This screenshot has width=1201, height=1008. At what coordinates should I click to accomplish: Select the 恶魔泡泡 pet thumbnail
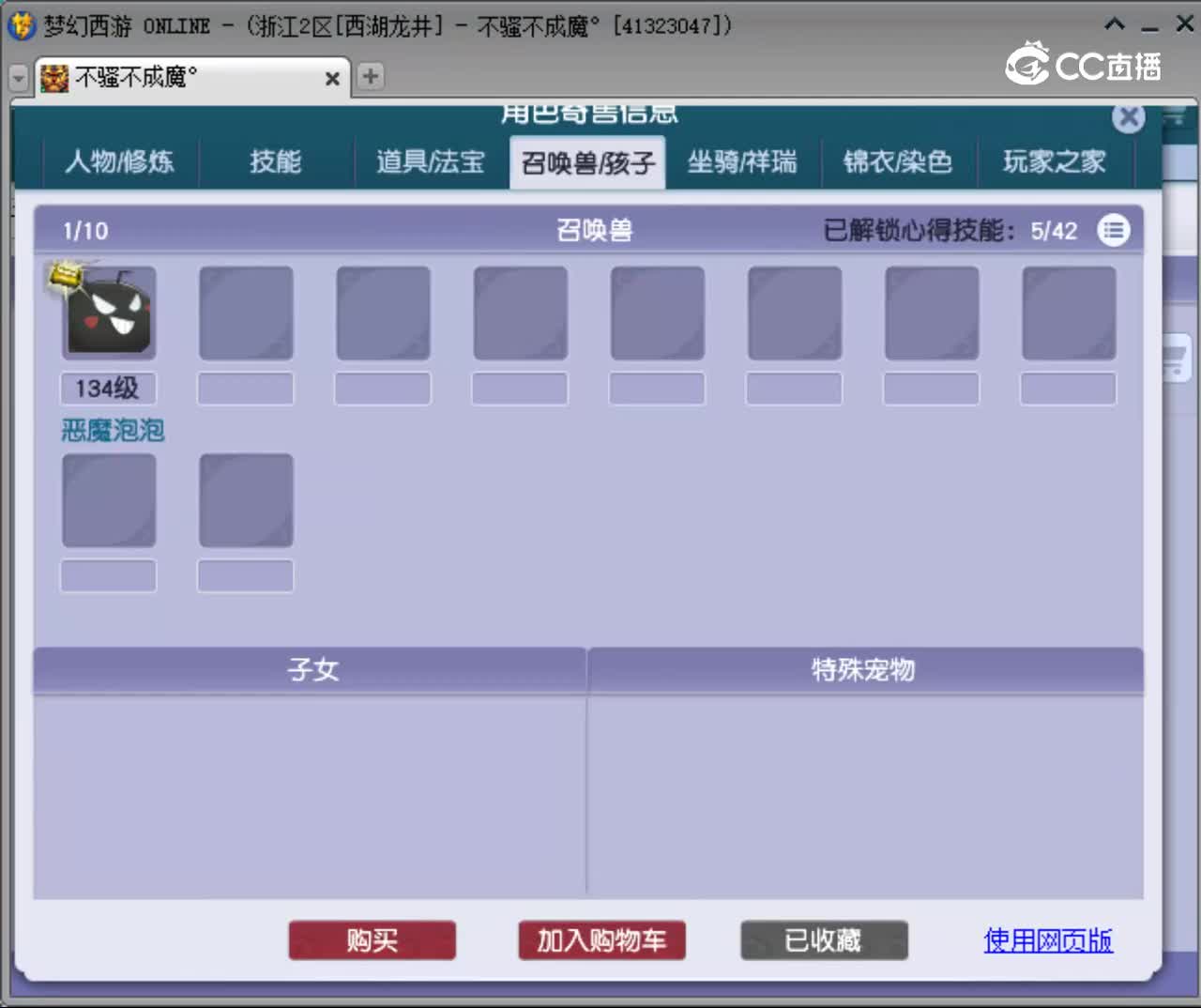(109, 313)
